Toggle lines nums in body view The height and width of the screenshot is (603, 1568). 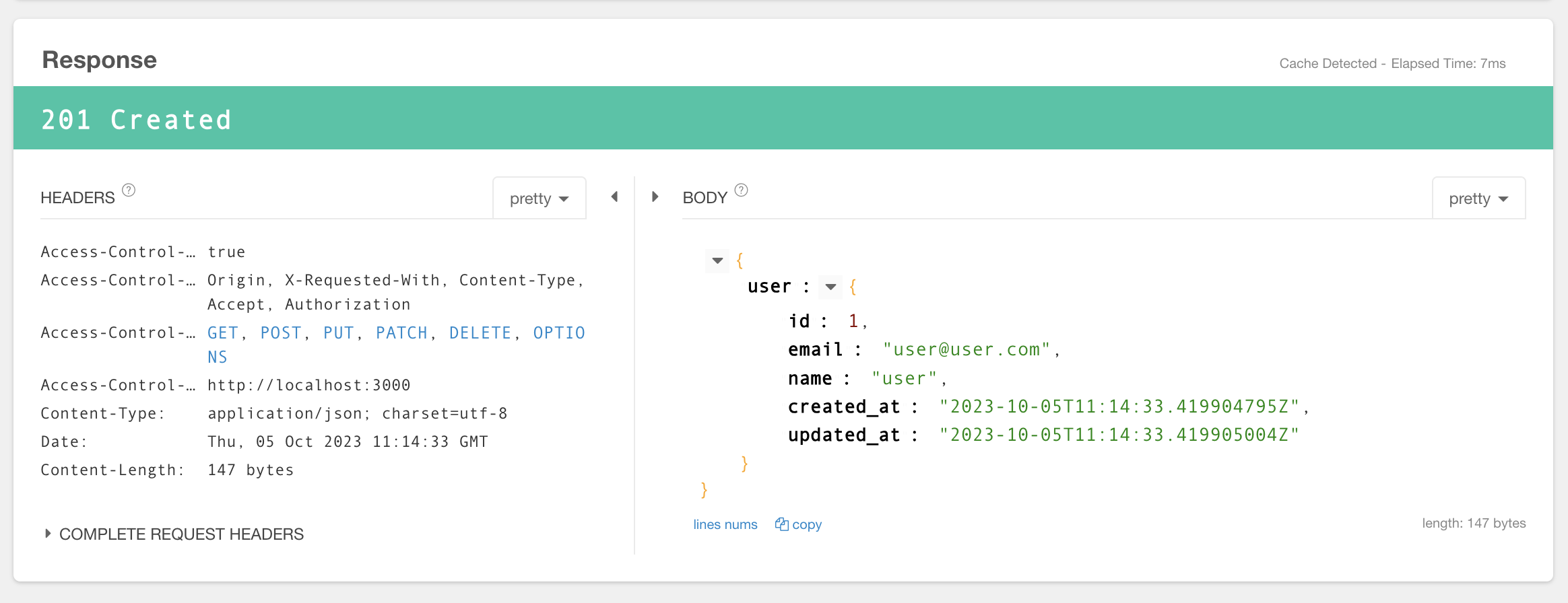[725, 524]
